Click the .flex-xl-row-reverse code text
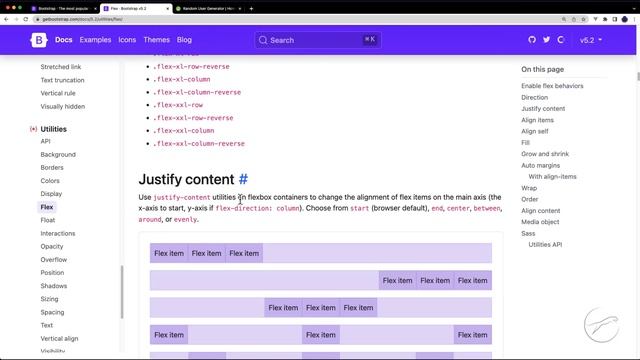The width and height of the screenshot is (640, 360). coord(191,66)
